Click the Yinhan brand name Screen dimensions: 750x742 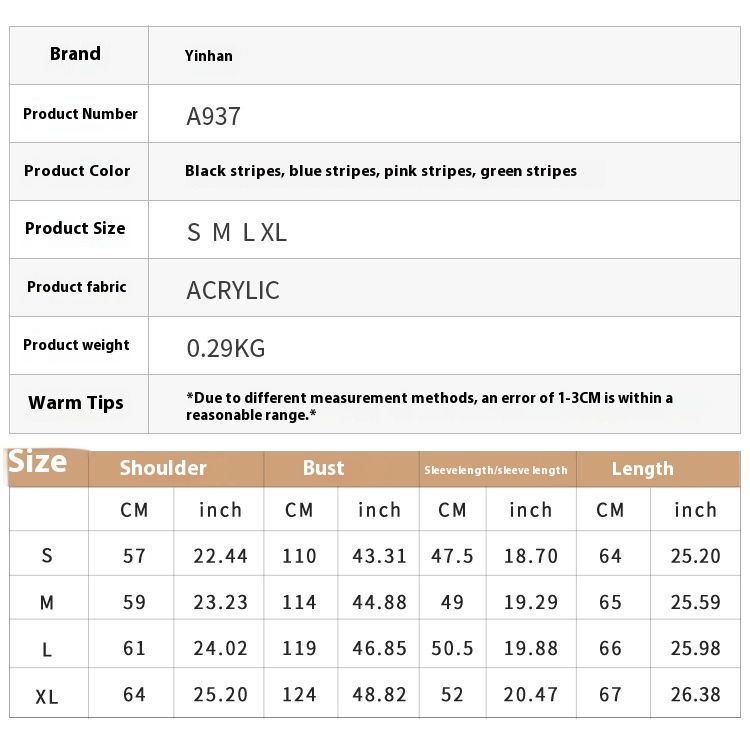click(x=209, y=56)
